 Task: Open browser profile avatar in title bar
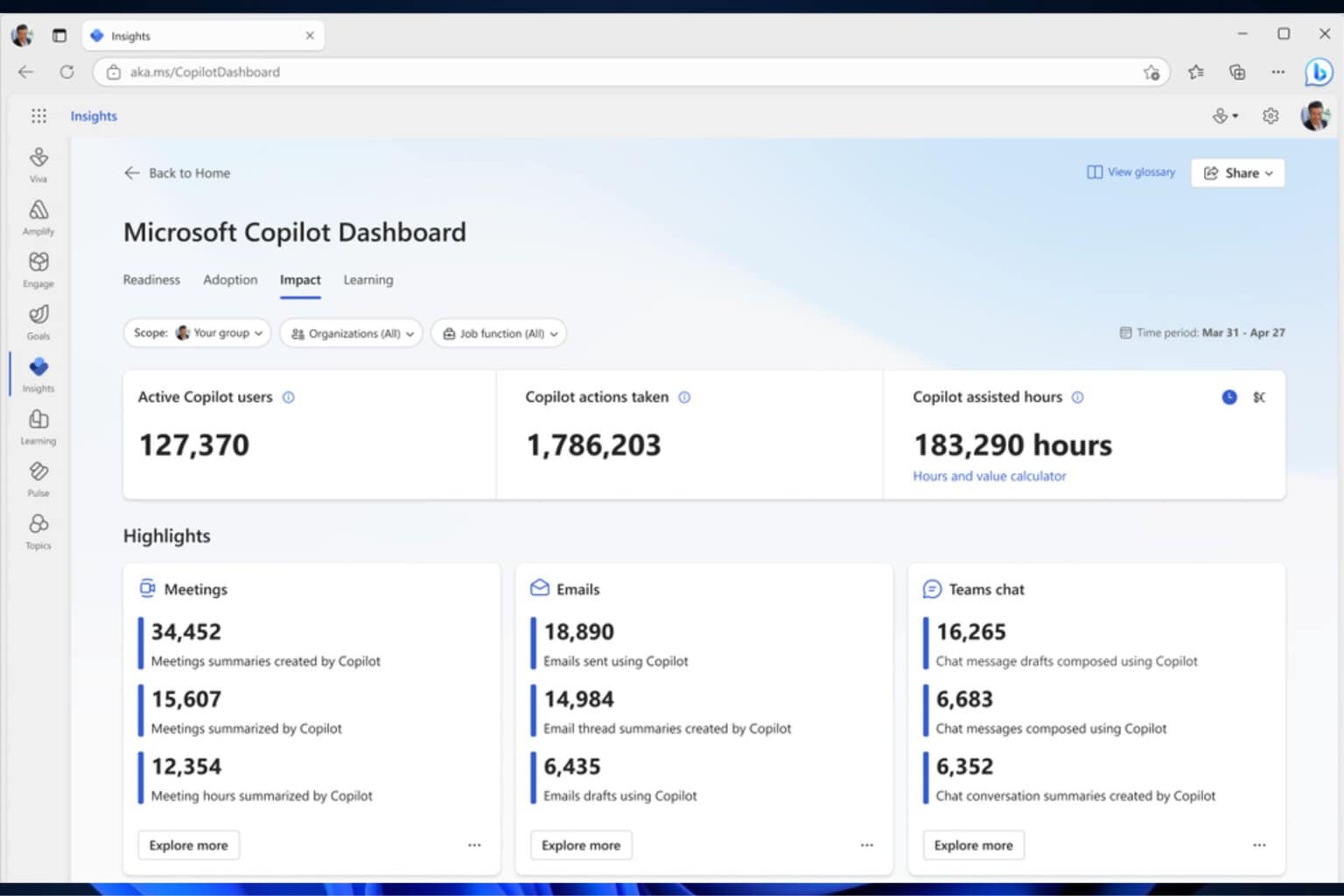coord(22,36)
